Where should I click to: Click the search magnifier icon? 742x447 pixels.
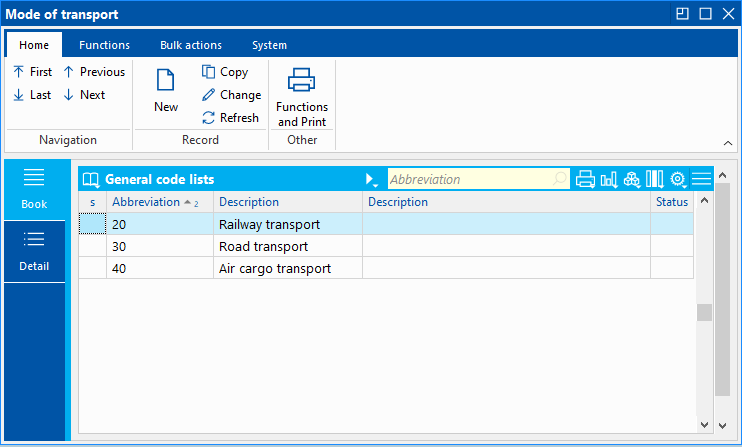[560, 179]
